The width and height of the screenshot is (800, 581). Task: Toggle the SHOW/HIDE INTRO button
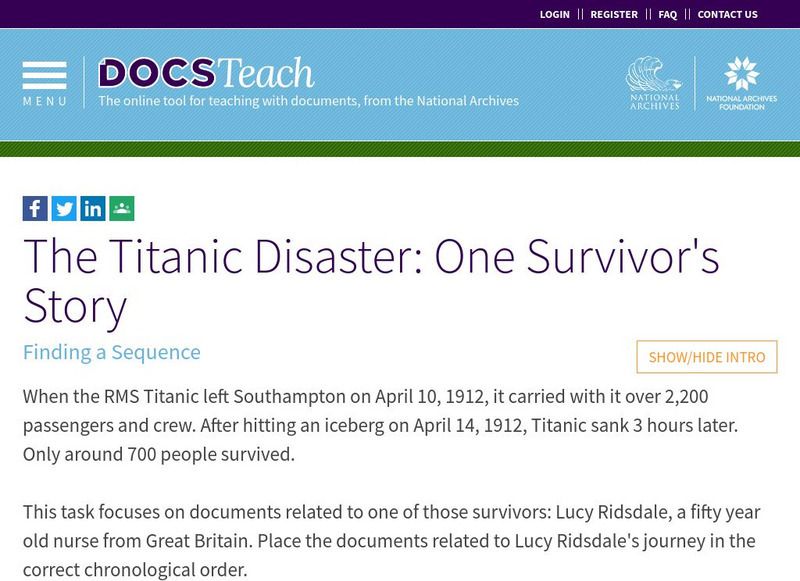coord(707,357)
